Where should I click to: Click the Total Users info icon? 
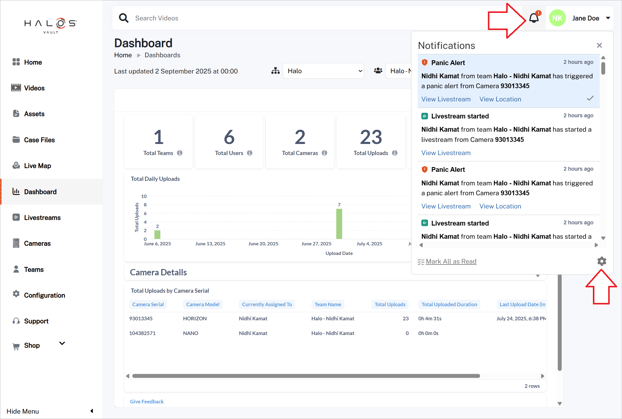point(250,153)
